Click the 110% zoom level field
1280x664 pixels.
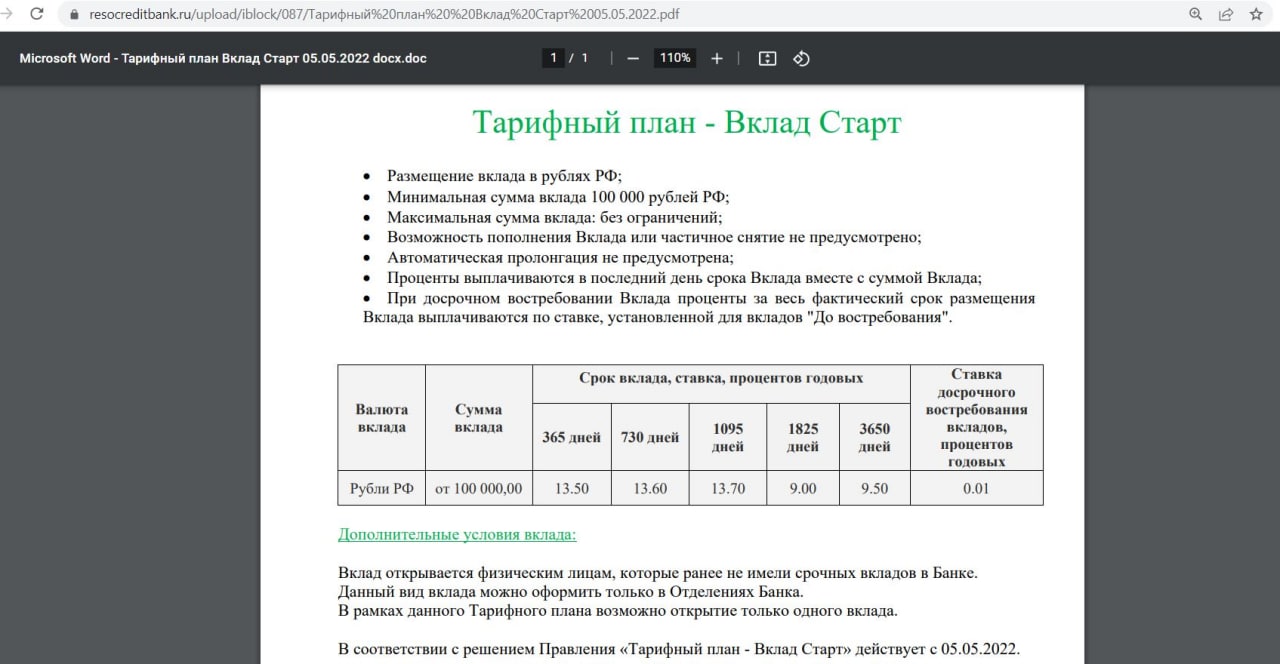coord(675,58)
